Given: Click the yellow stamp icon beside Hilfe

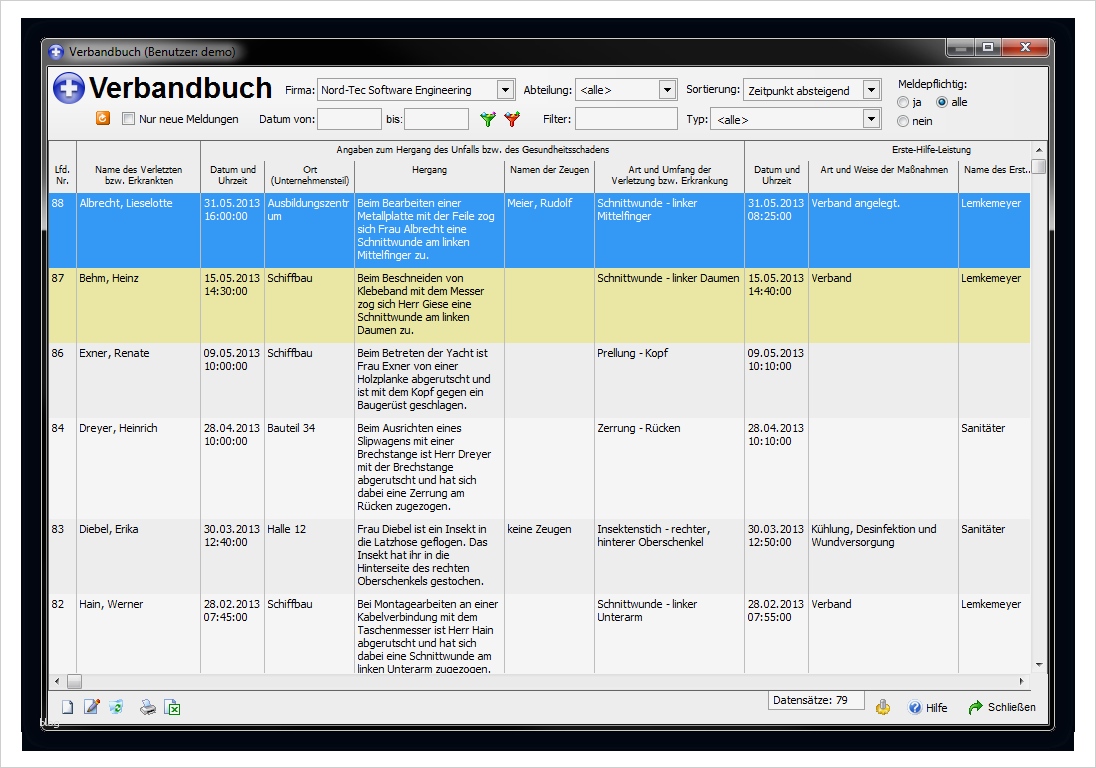Looking at the screenshot, I should (883, 707).
